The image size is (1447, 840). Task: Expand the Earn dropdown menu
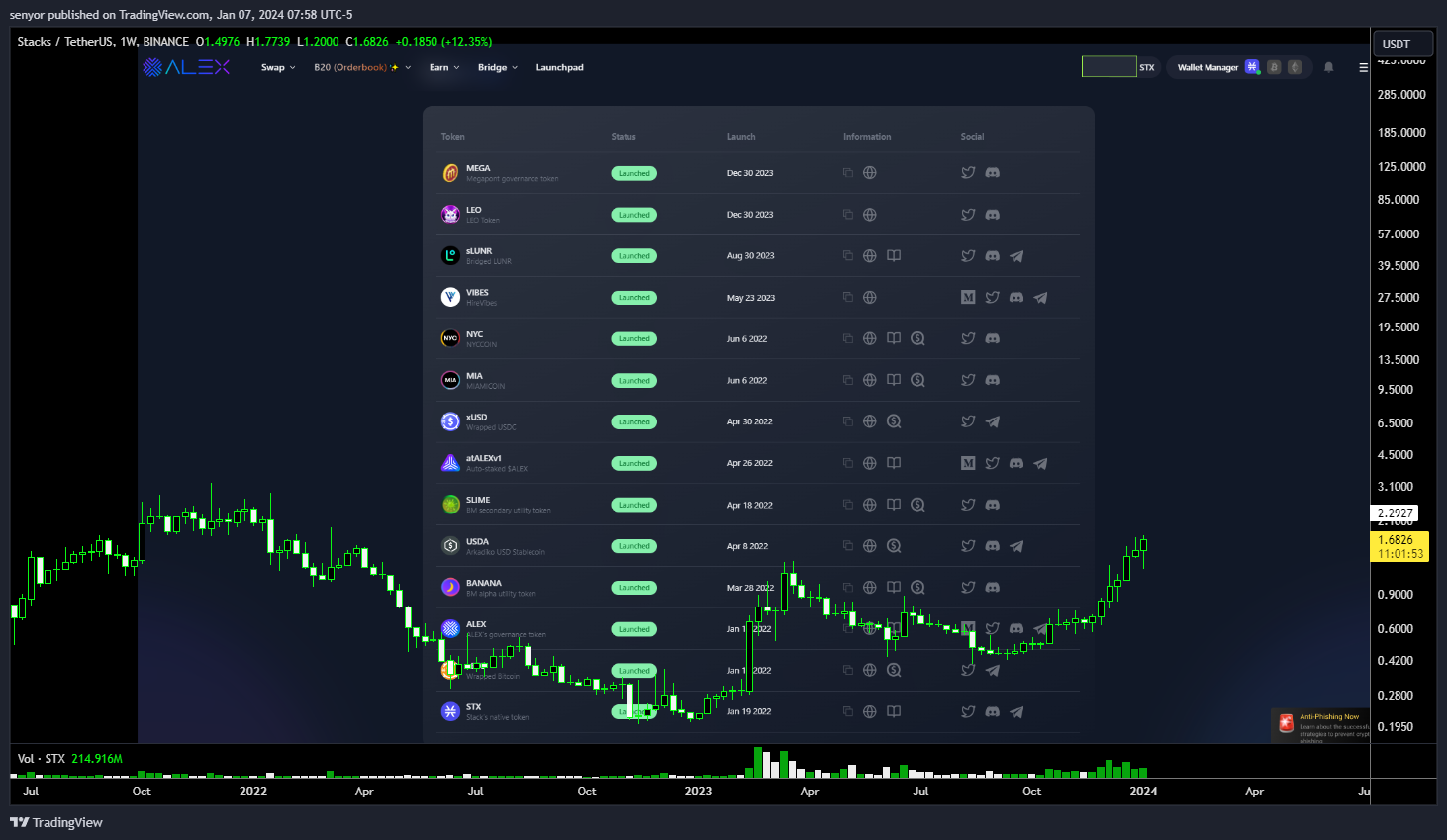point(444,67)
